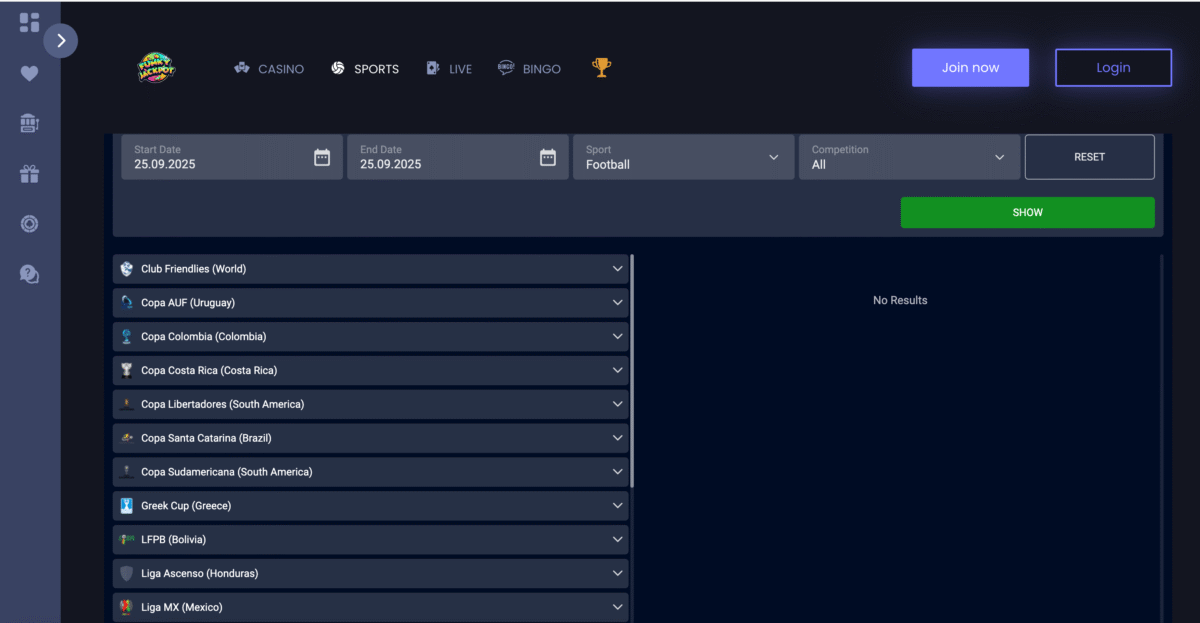
Task: Expand the sidebar with arrow button
Action: pyautogui.click(x=61, y=41)
